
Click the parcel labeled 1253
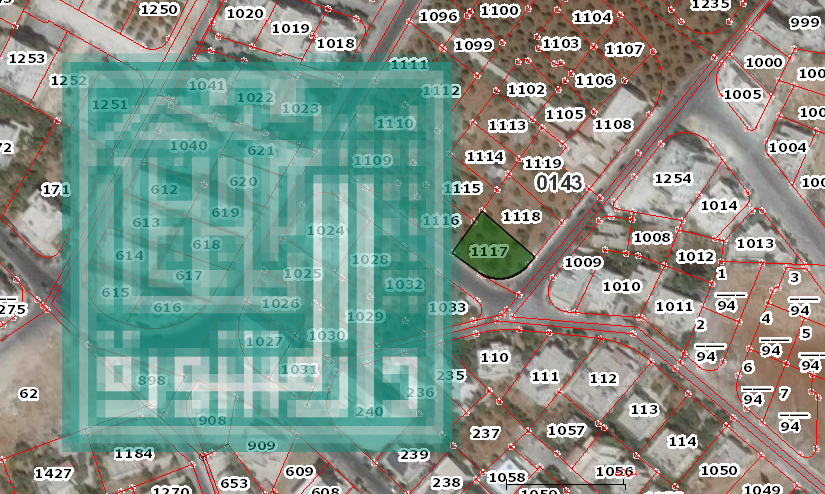click(x=27, y=59)
